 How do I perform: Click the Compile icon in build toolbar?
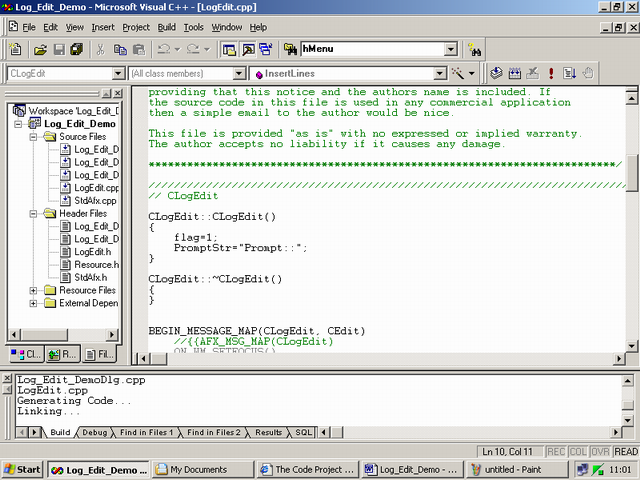(496, 73)
